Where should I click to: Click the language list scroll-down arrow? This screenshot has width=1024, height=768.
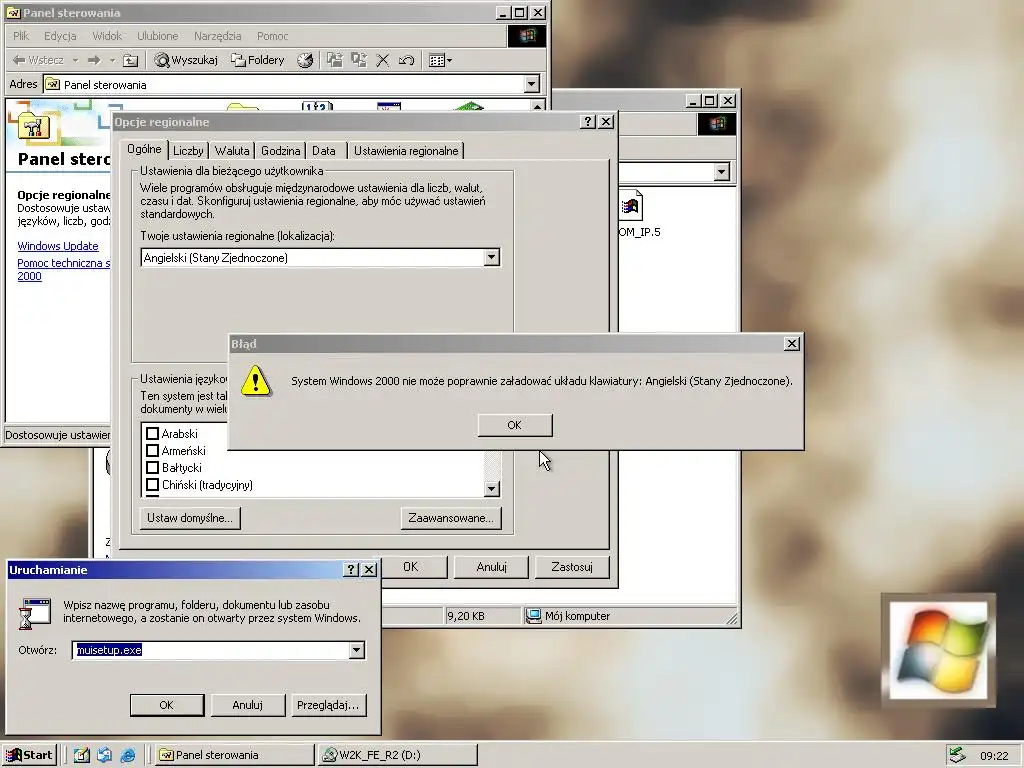[x=492, y=488]
